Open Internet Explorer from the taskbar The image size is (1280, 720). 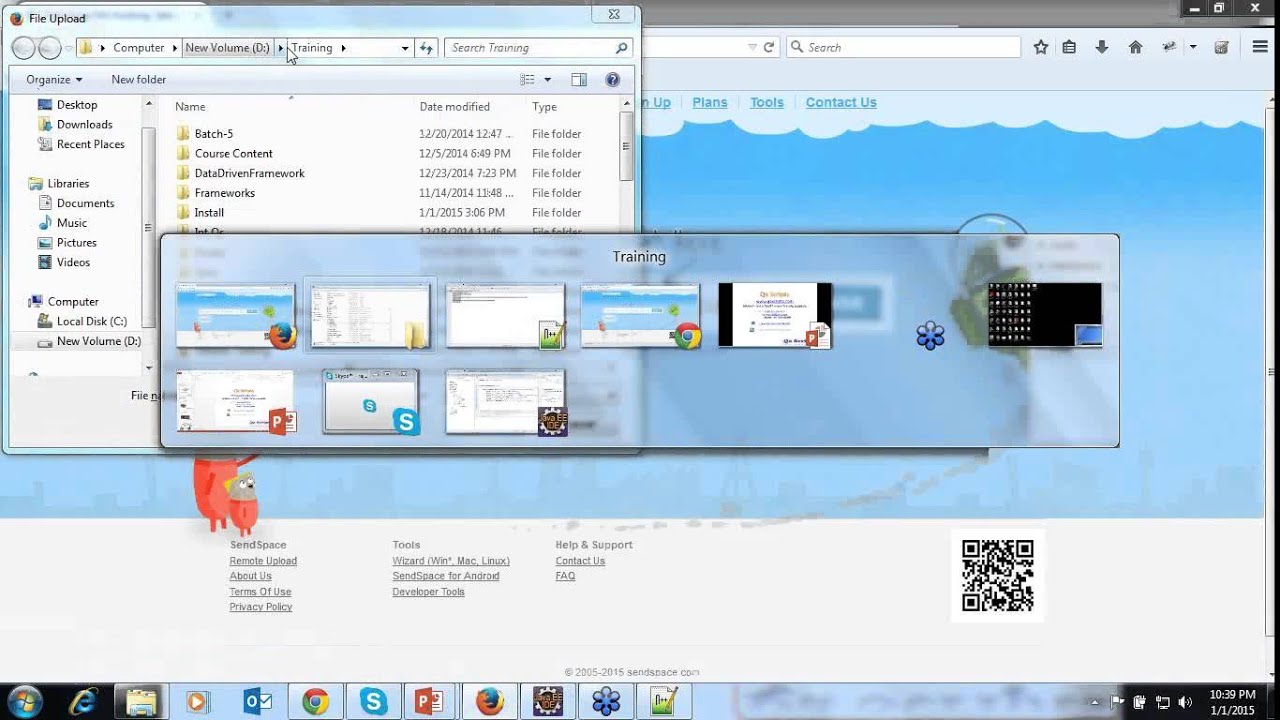[x=84, y=701]
